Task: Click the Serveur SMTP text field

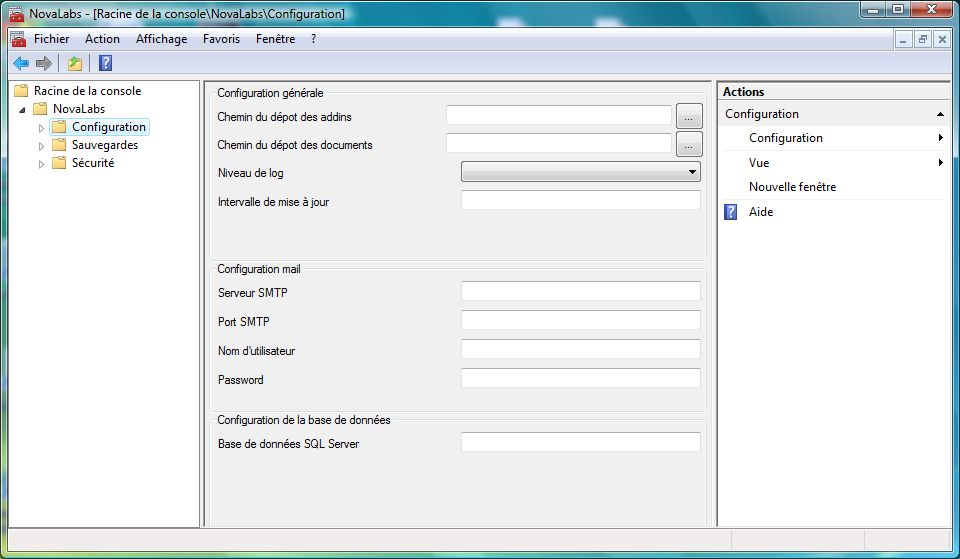Action: click(580, 292)
